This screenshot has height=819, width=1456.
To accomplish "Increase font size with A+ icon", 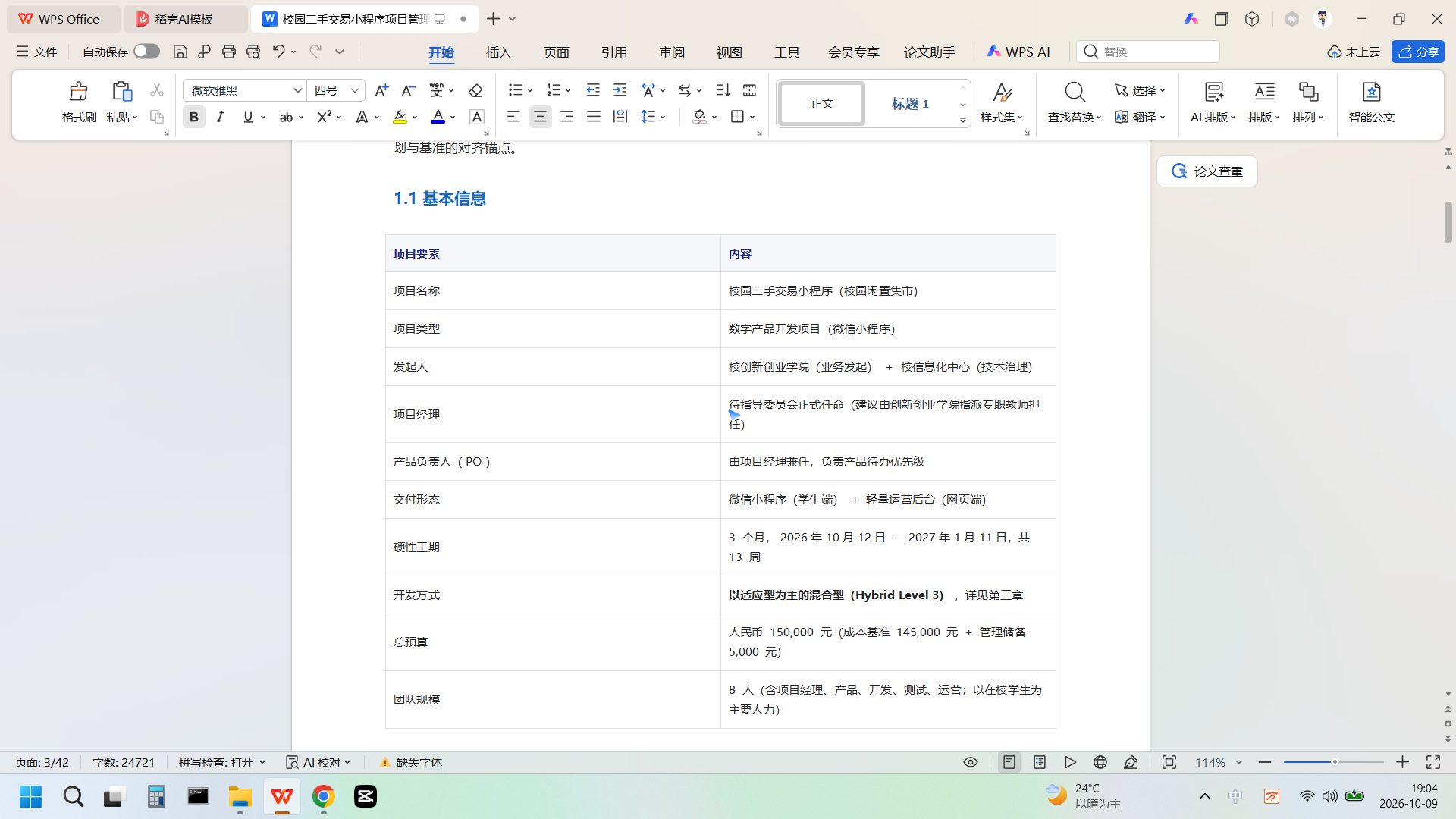I will [x=381, y=90].
